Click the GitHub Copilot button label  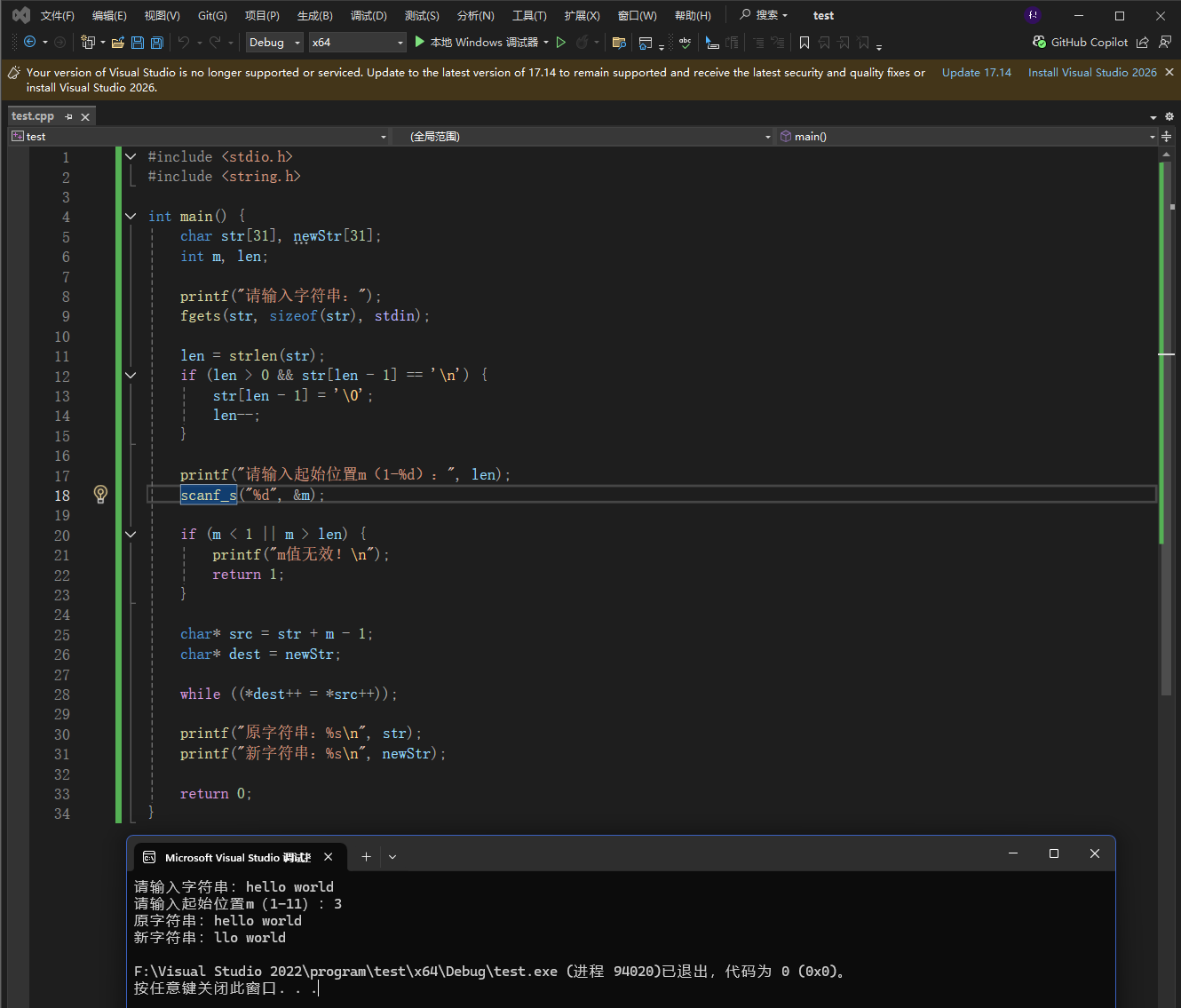pos(1090,42)
